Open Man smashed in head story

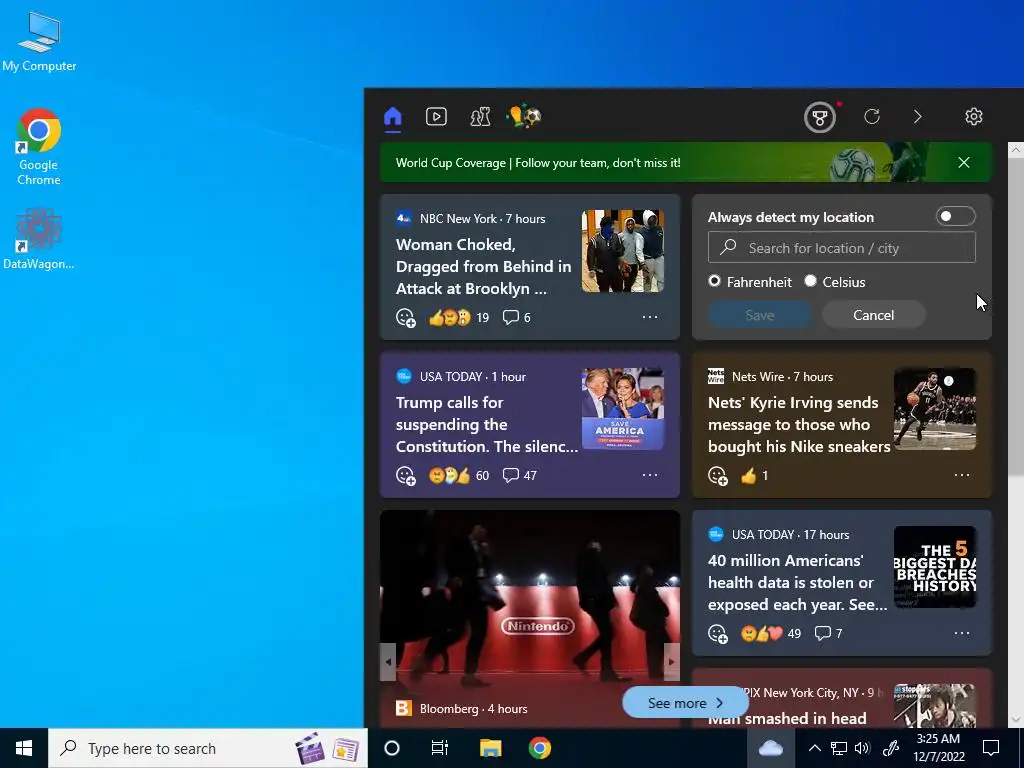787,718
